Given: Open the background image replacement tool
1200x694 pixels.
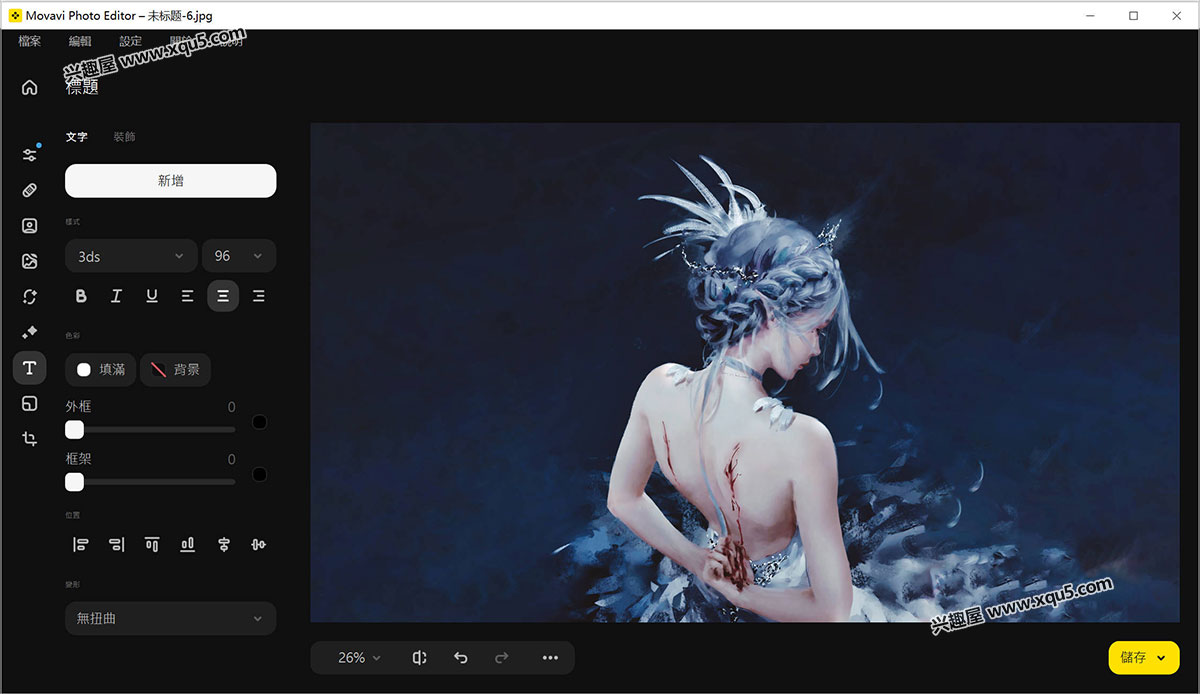Looking at the screenshot, I should coord(30,261).
